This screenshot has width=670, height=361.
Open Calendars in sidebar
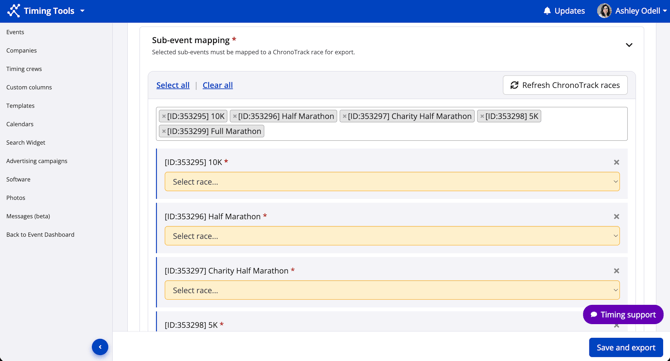(x=20, y=124)
